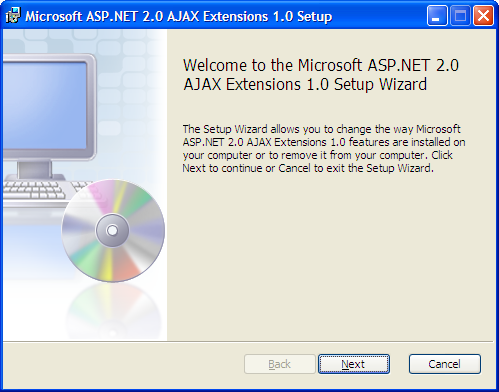Click the blue monitor screen area
The image size is (499, 392).
pyautogui.click(x=45, y=105)
